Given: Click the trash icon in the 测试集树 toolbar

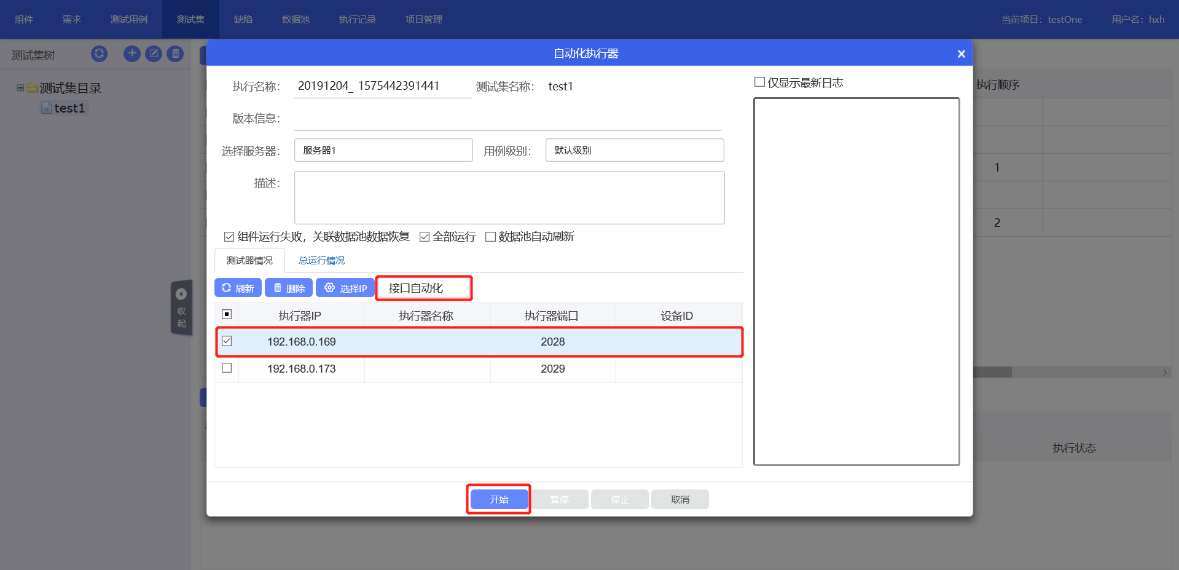Looking at the screenshot, I should [175, 54].
